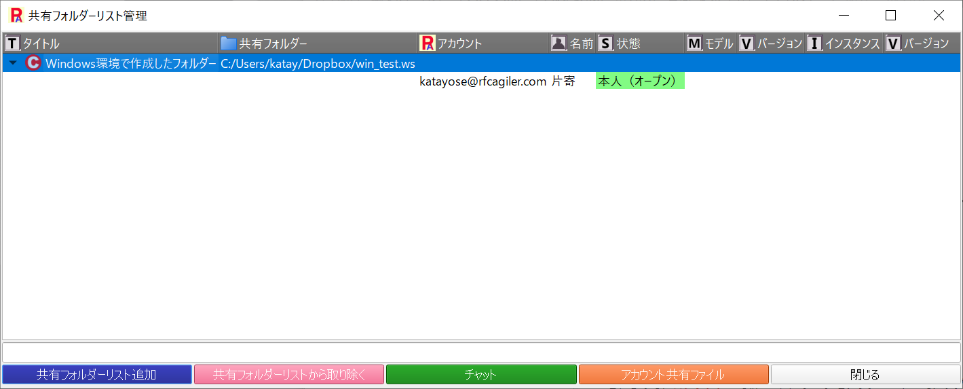Click the S icon in the 状態 header
The height and width of the screenshot is (389, 963).
(605, 44)
